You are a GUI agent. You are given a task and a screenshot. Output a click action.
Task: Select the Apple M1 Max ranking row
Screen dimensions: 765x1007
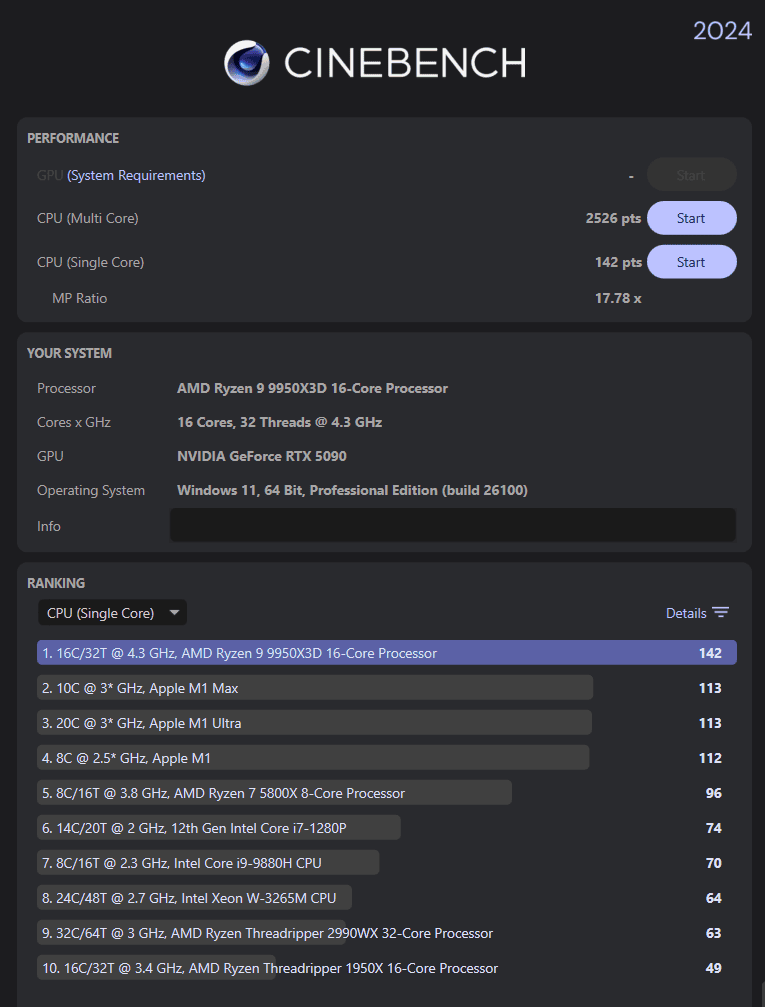(387, 688)
